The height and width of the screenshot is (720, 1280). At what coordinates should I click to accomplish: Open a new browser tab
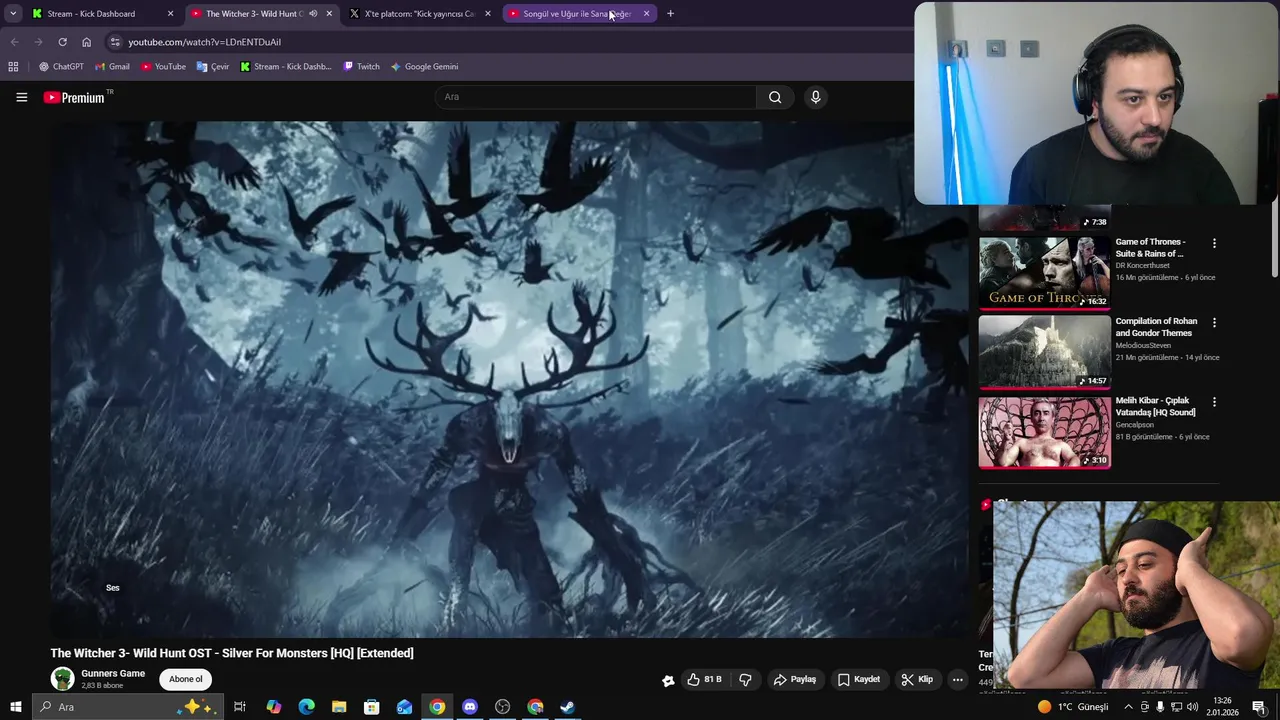pyautogui.click(x=670, y=14)
